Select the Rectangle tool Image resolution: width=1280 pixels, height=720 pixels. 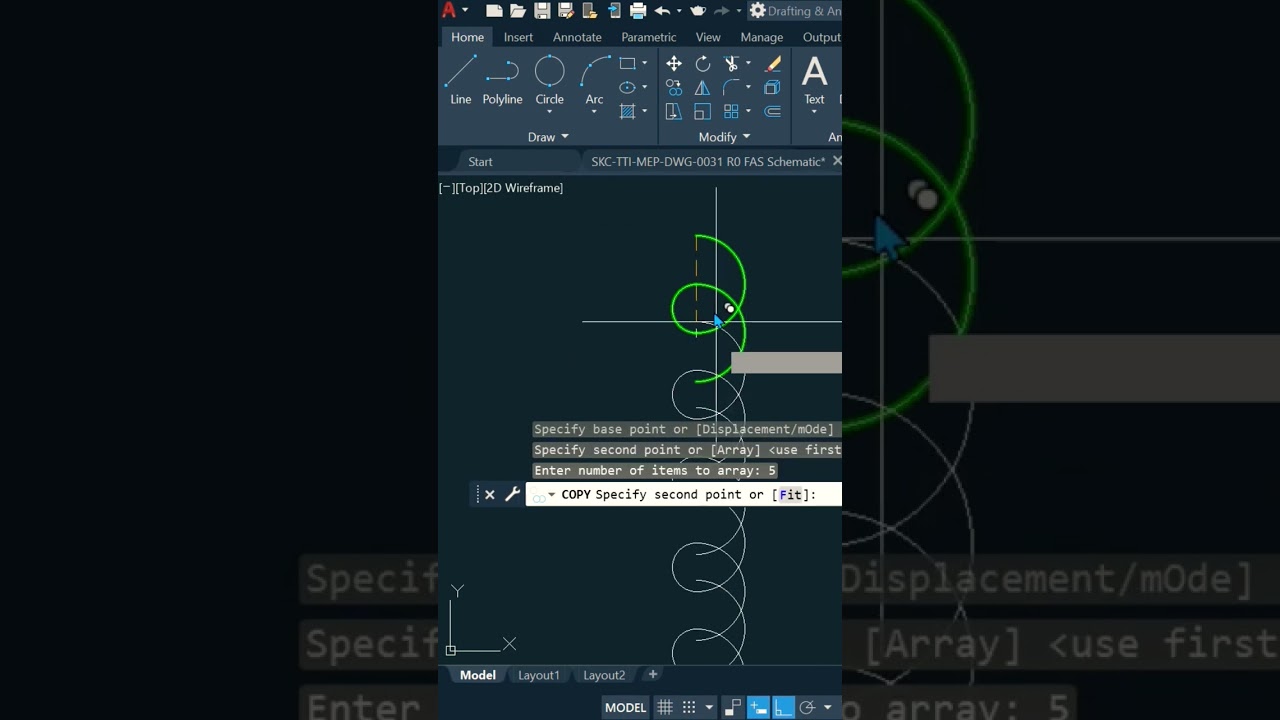627,63
